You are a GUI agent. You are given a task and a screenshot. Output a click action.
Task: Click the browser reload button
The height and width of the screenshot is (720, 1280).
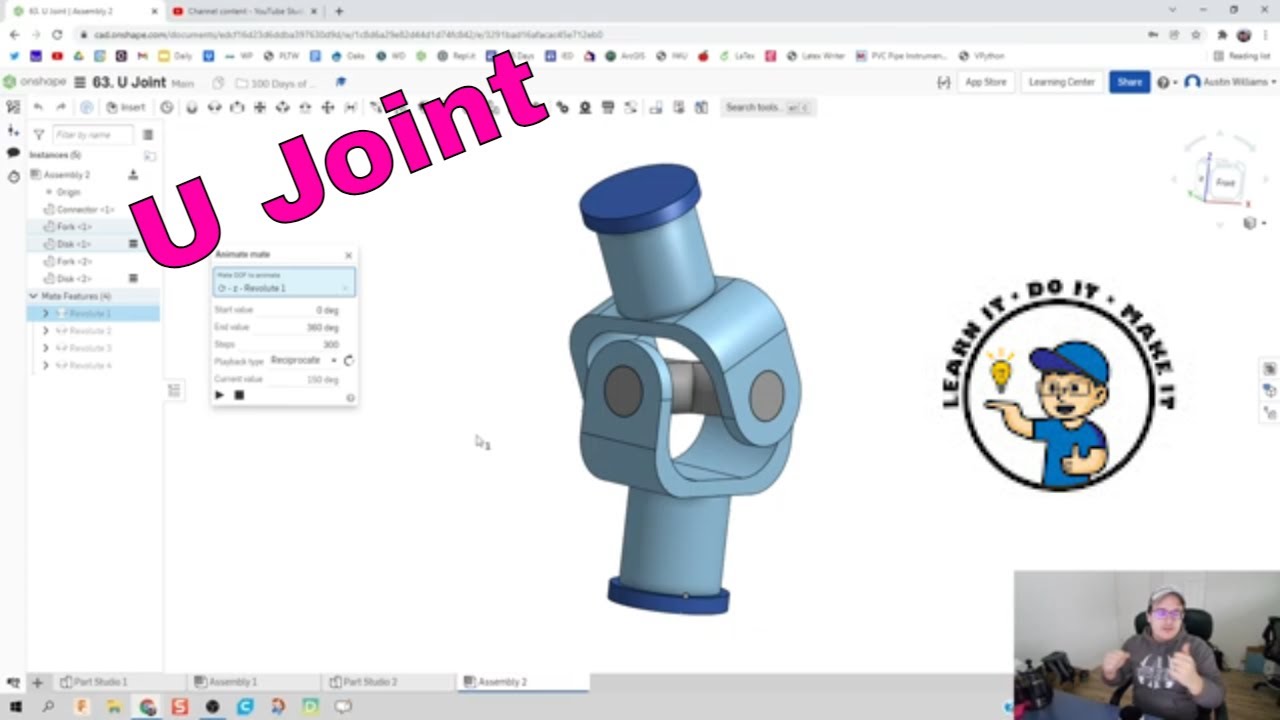tap(58, 34)
